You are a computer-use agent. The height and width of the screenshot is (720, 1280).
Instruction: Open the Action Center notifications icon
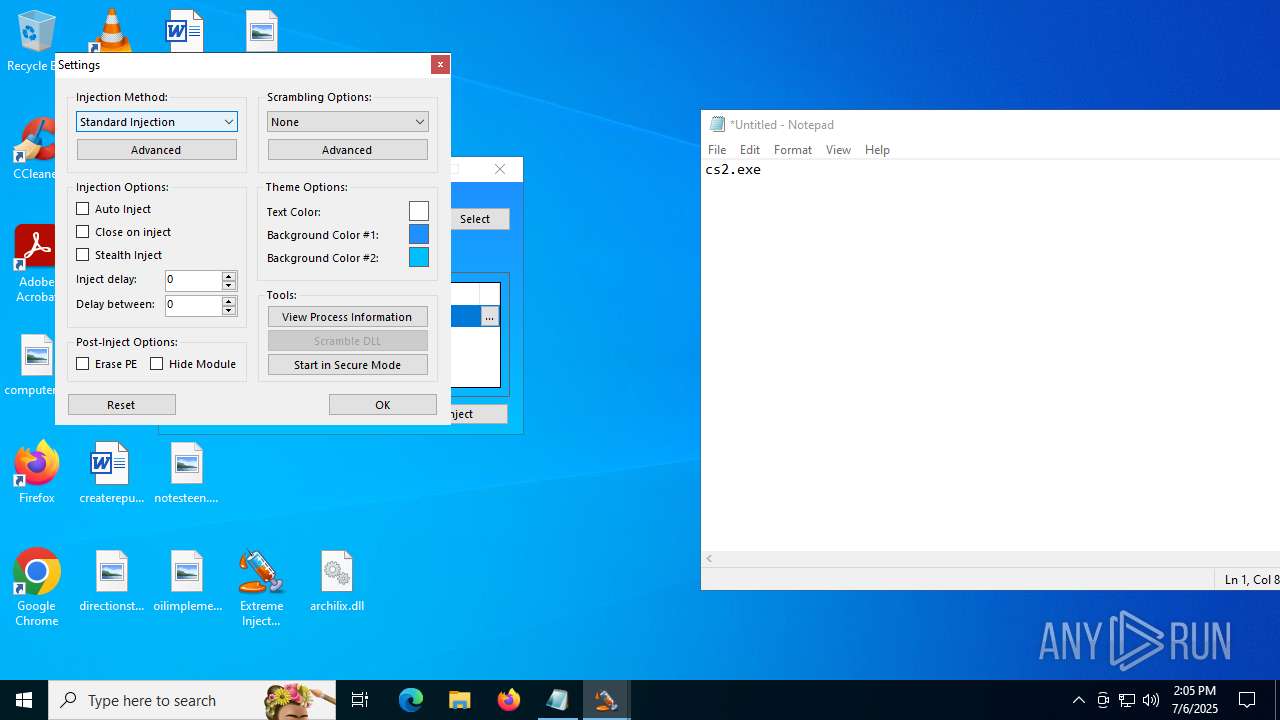pos(1247,700)
